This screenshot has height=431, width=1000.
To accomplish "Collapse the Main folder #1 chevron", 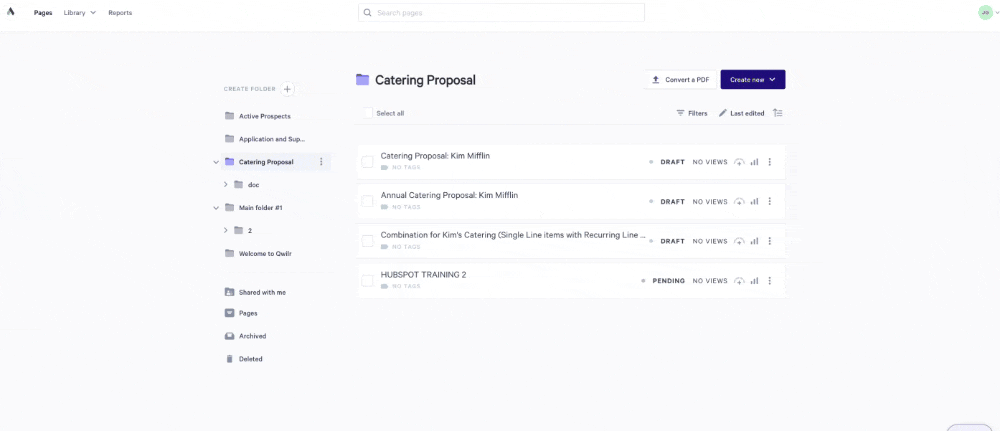I will point(216,208).
